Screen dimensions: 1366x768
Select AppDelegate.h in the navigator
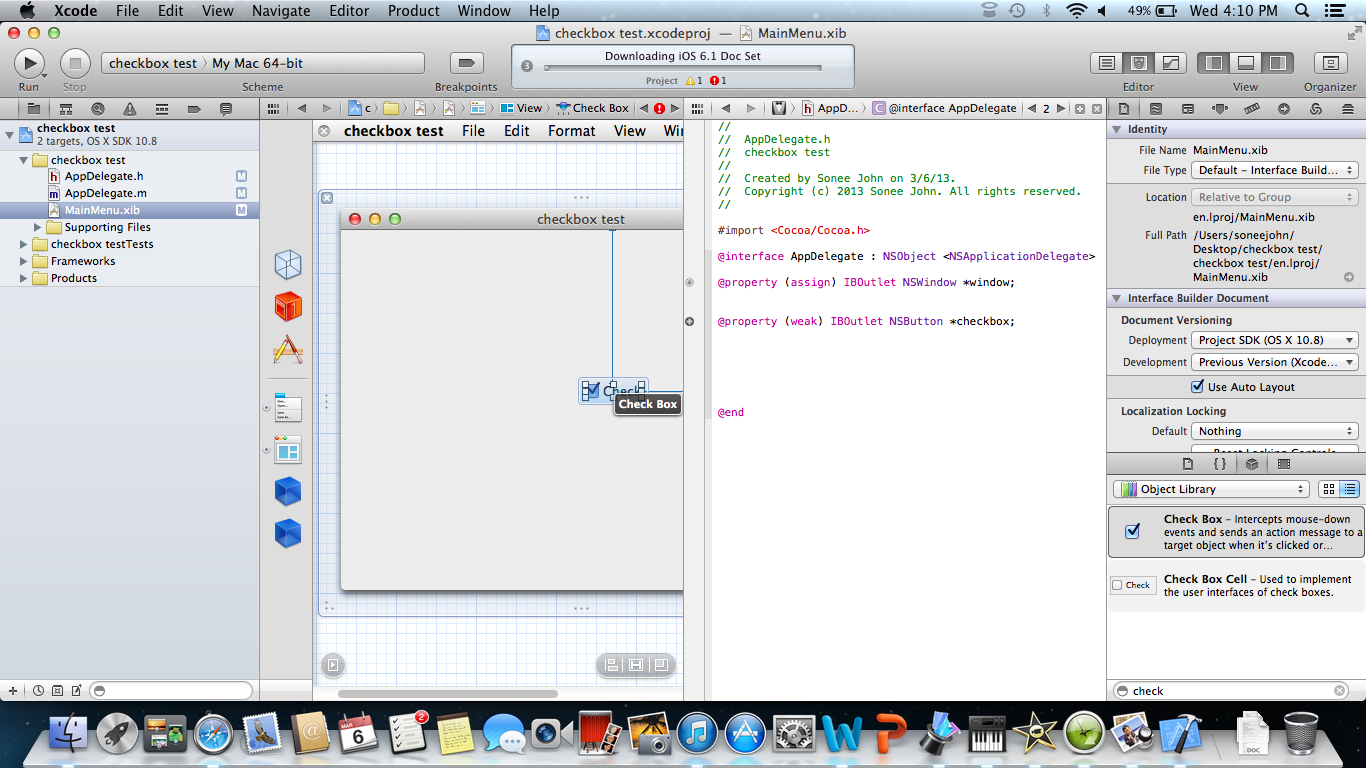(104, 176)
